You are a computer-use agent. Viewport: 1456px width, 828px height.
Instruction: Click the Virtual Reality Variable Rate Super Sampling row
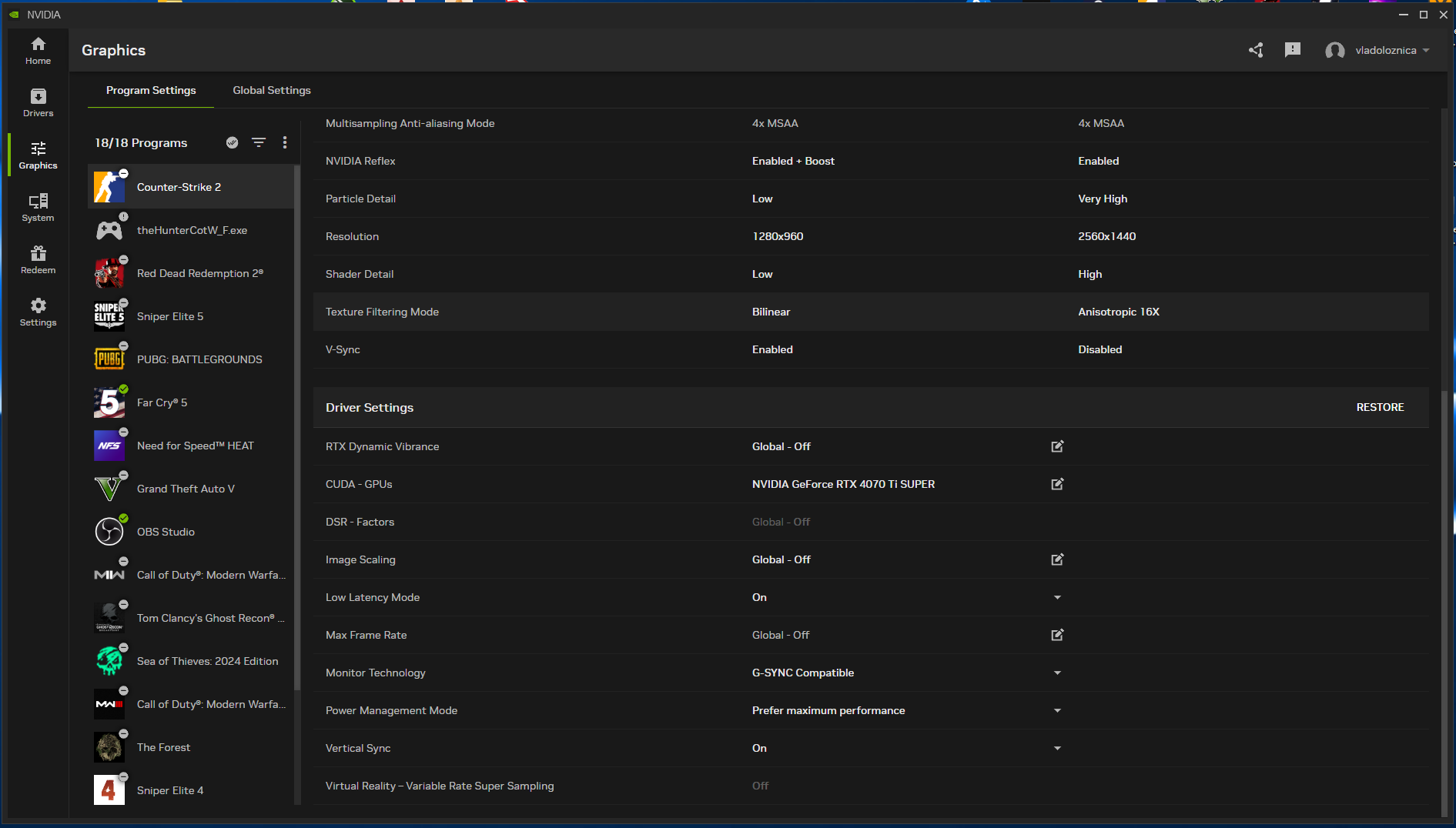[871, 786]
